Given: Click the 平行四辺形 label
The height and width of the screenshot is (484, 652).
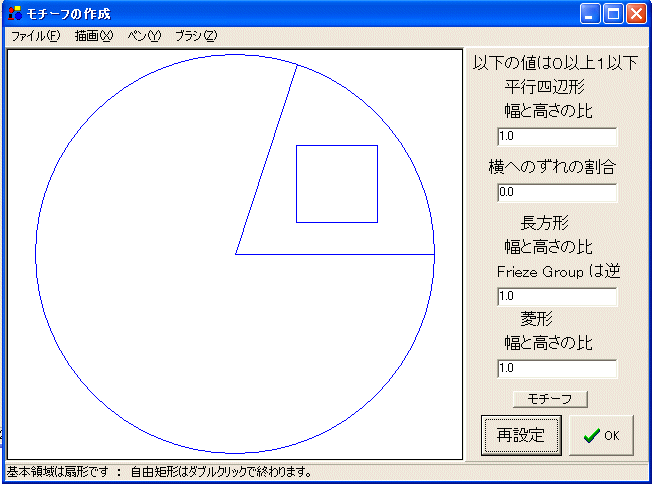Looking at the screenshot, I should pos(545,87).
